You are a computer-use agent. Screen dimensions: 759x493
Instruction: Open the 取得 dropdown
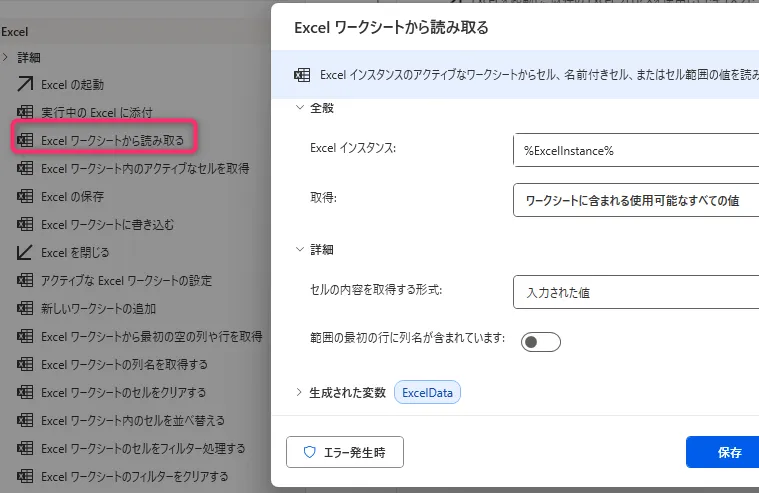(635, 200)
